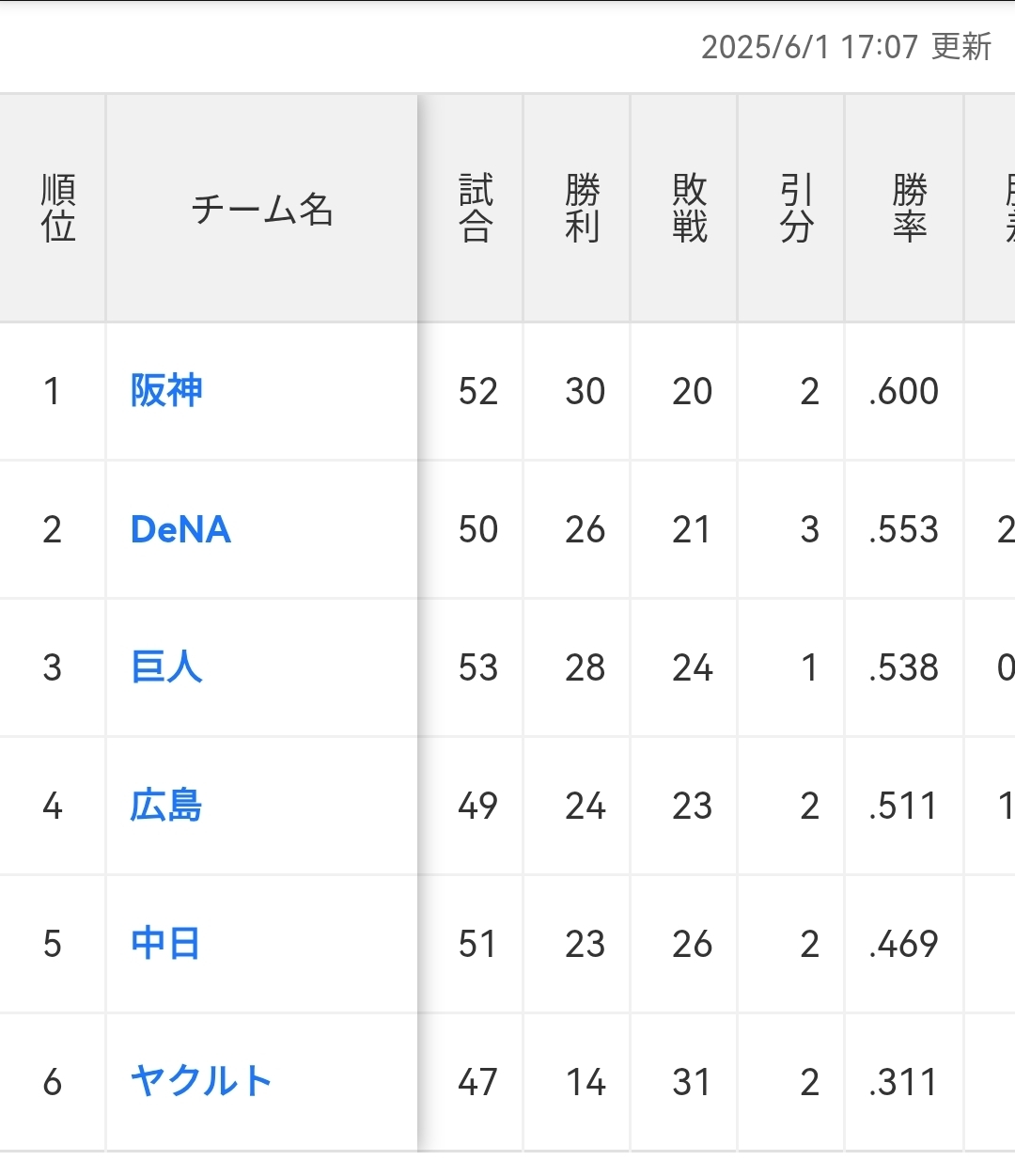Open the 阪神 team link
This screenshot has height=1176, width=1015.
coord(166,391)
